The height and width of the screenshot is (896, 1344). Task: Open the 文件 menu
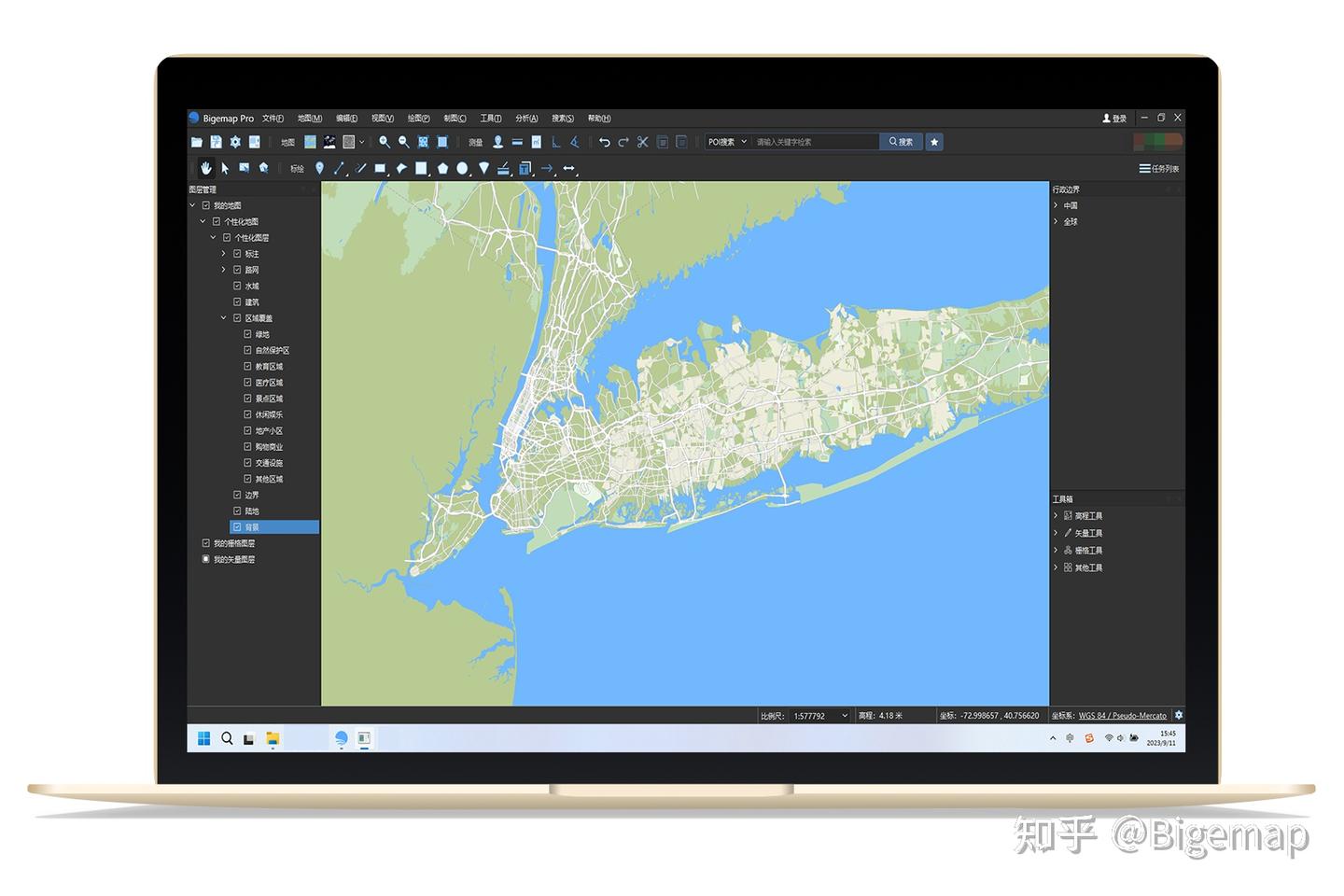click(272, 118)
